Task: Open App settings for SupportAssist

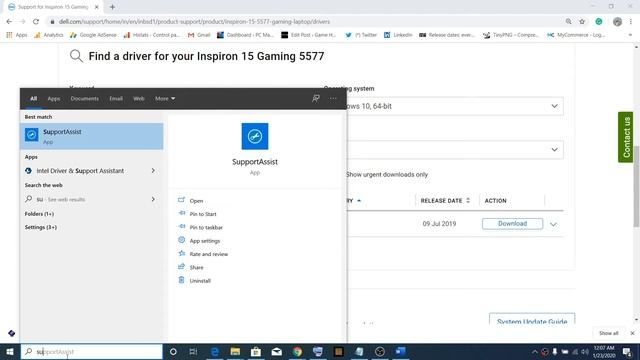Action: (204, 241)
